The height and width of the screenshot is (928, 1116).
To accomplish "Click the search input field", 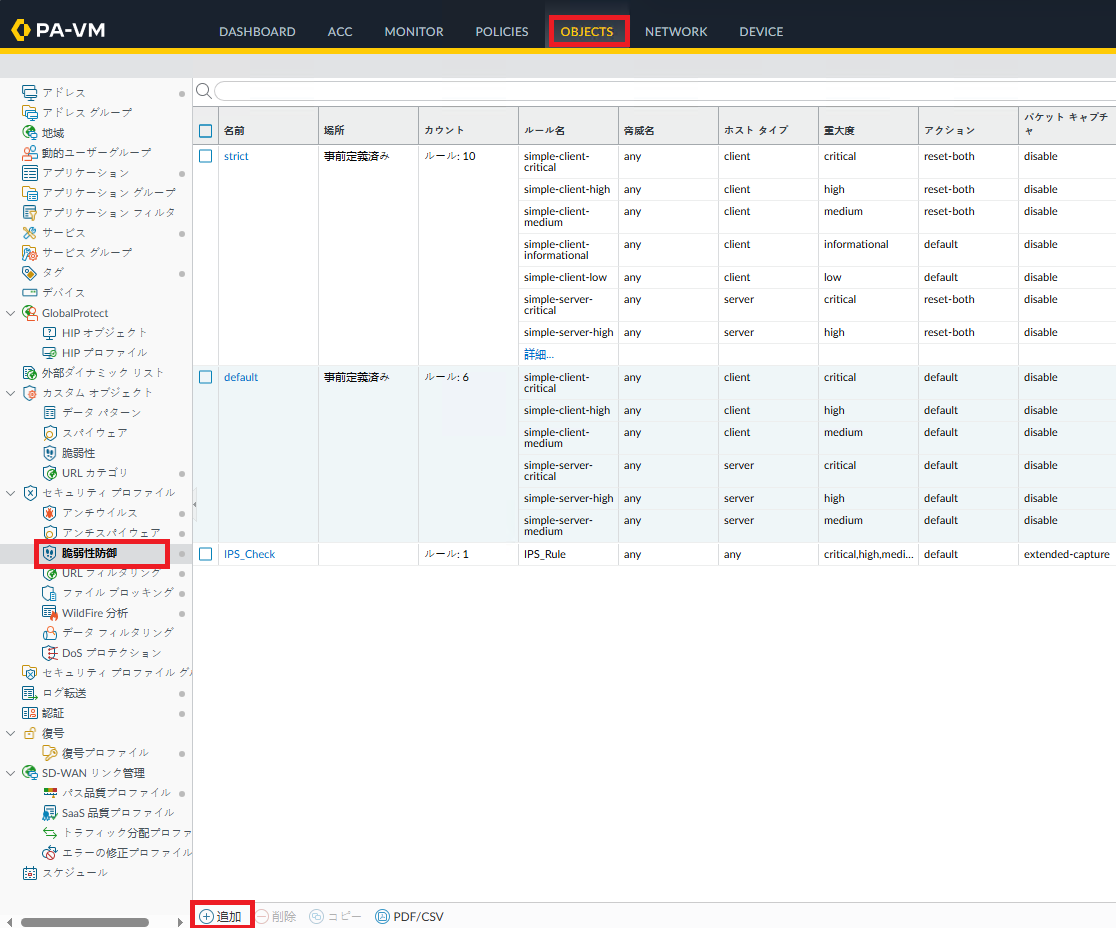I will coord(660,91).
